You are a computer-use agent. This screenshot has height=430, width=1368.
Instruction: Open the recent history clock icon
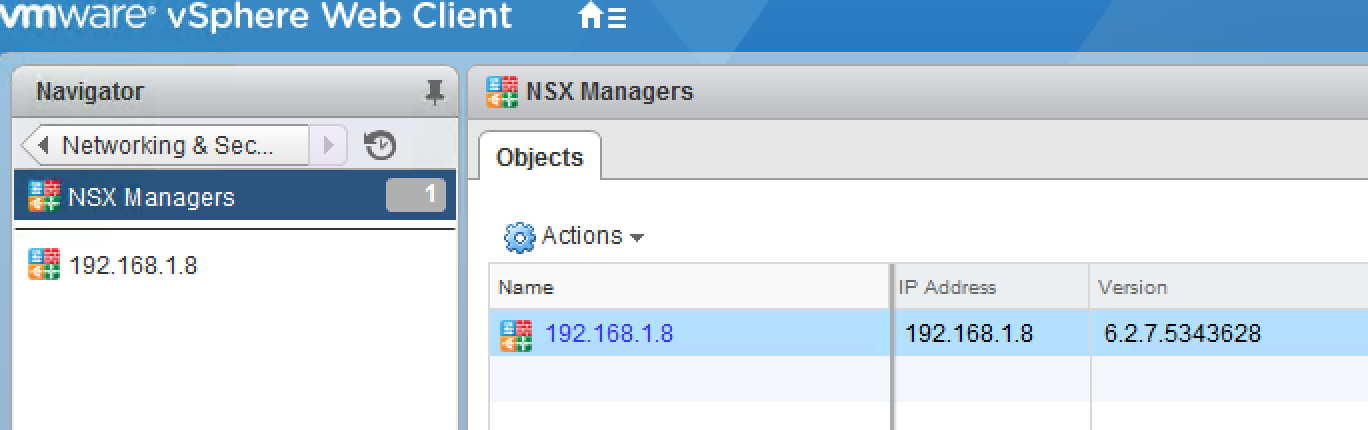[x=380, y=146]
